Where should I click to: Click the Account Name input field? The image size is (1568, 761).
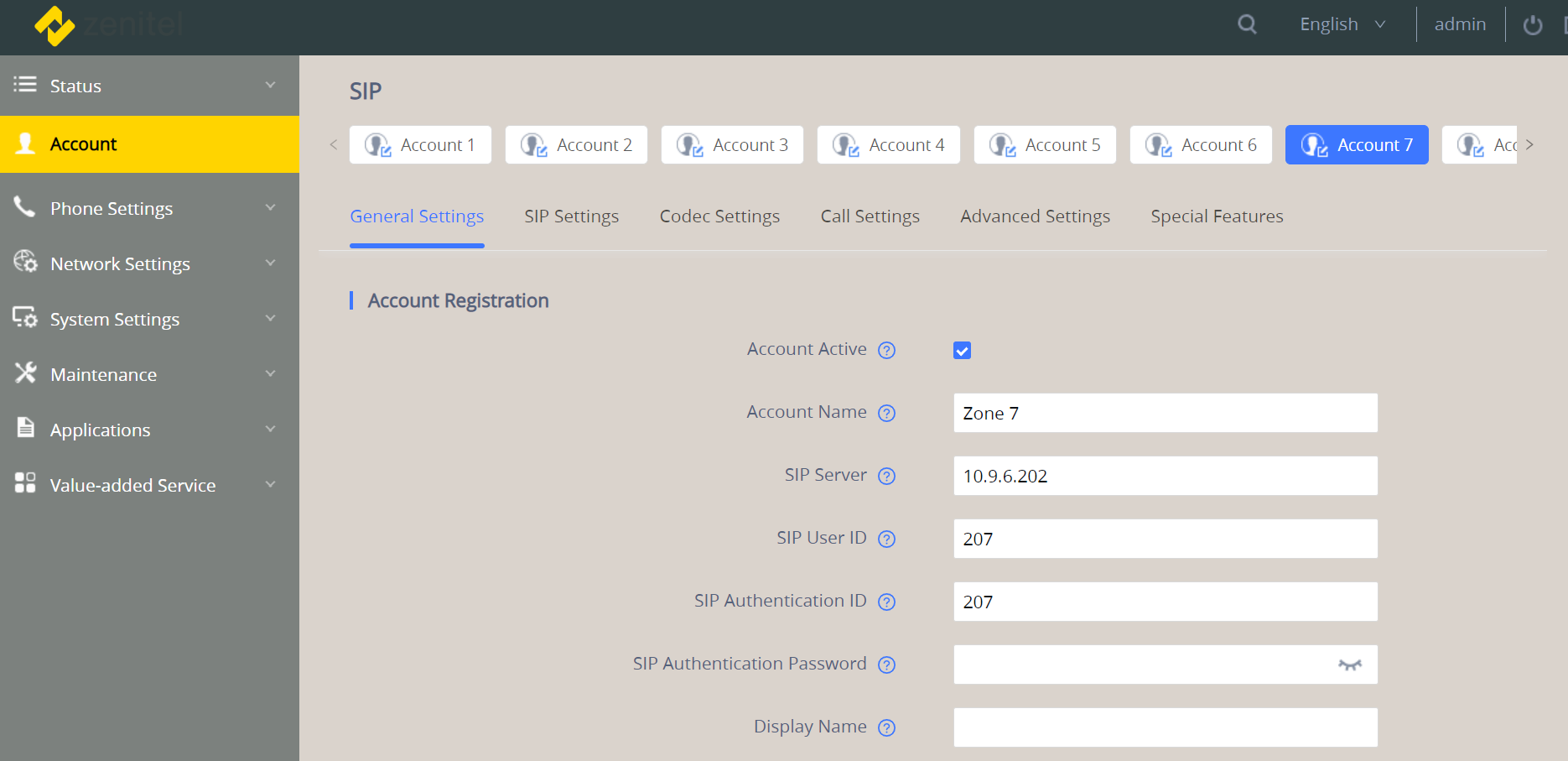pyautogui.click(x=1165, y=414)
